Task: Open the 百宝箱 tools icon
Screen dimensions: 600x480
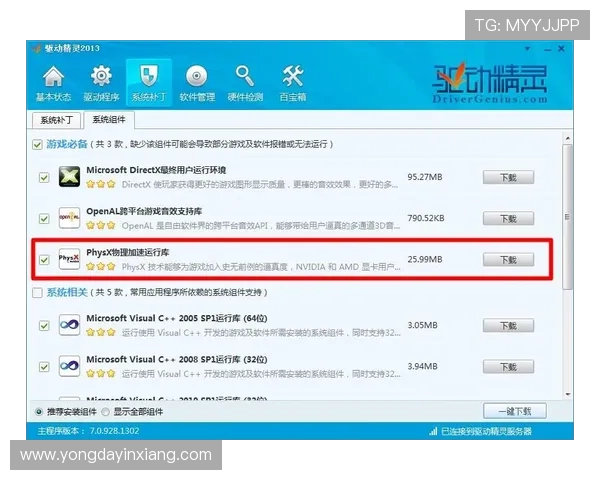Action: (x=293, y=83)
